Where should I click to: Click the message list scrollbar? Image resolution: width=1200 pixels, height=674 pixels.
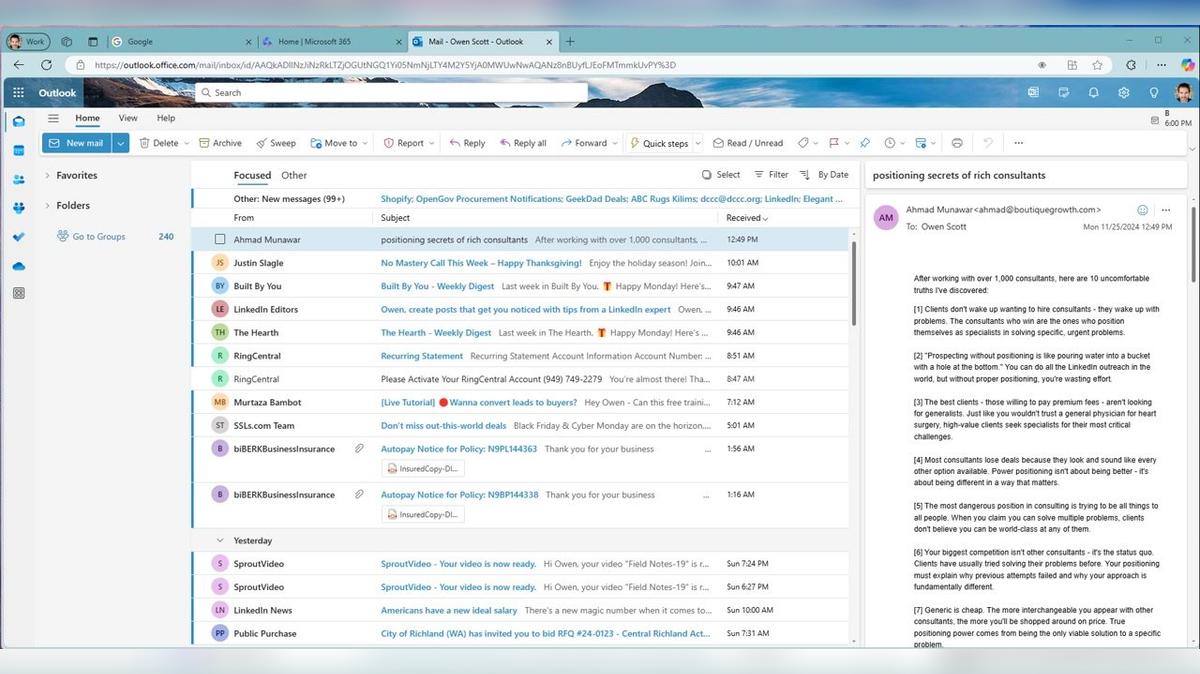tap(853, 283)
